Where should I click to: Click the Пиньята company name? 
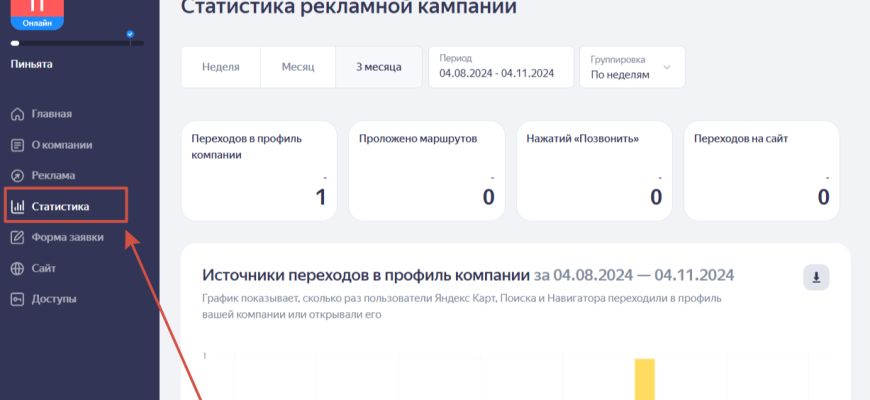tap(32, 65)
